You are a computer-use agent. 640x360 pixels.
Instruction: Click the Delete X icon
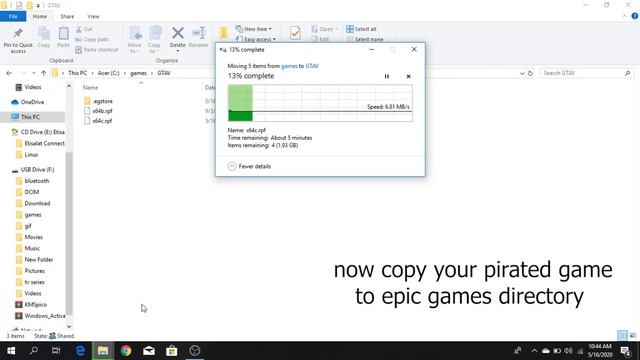click(x=178, y=33)
